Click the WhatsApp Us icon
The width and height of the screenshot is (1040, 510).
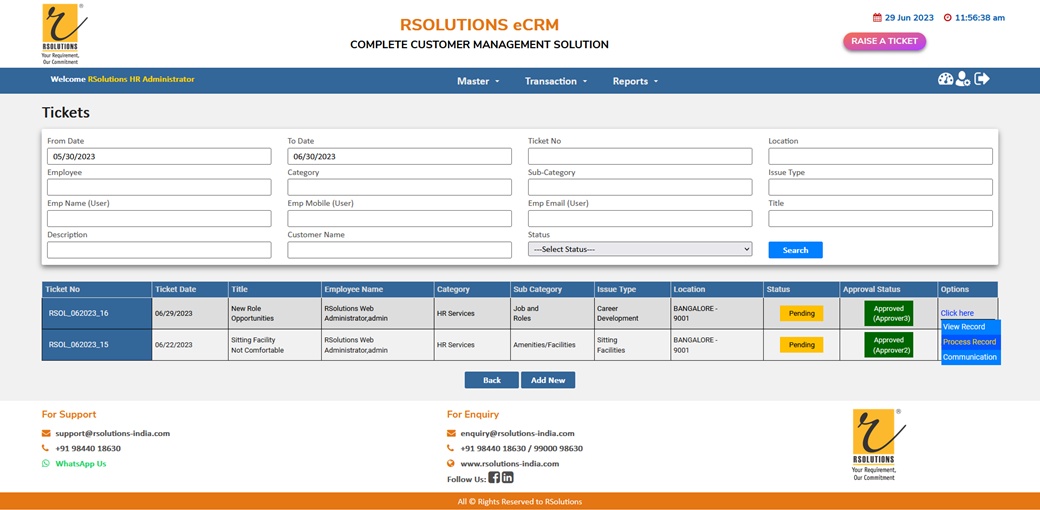coord(46,464)
